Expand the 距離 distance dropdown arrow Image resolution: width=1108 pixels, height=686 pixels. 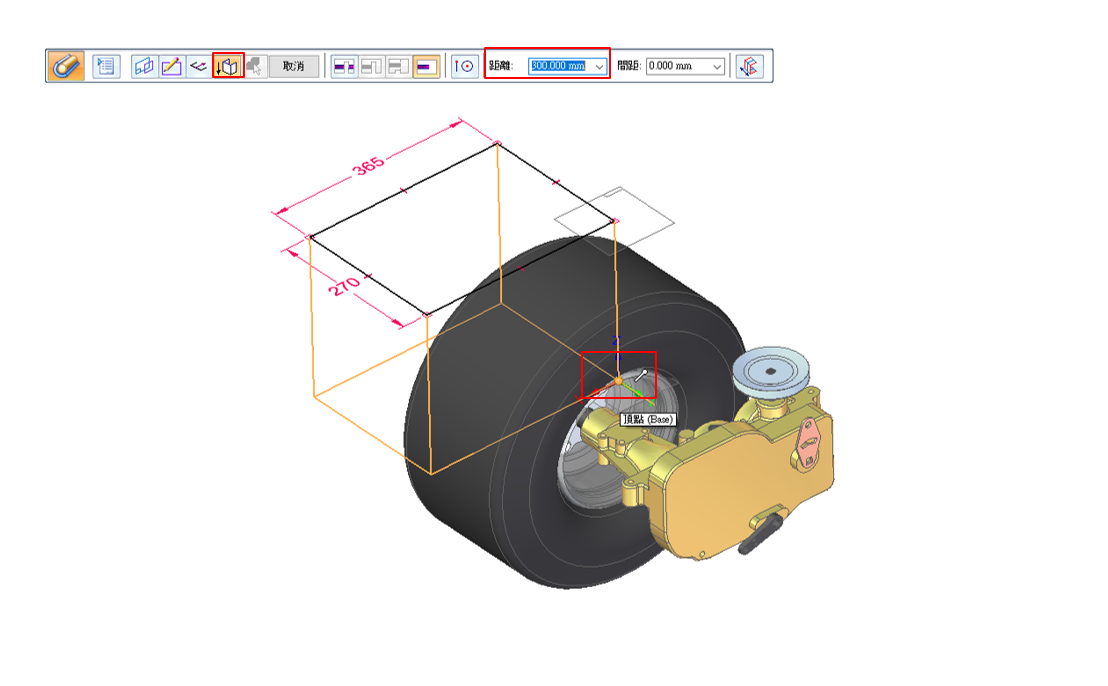[x=599, y=66]
